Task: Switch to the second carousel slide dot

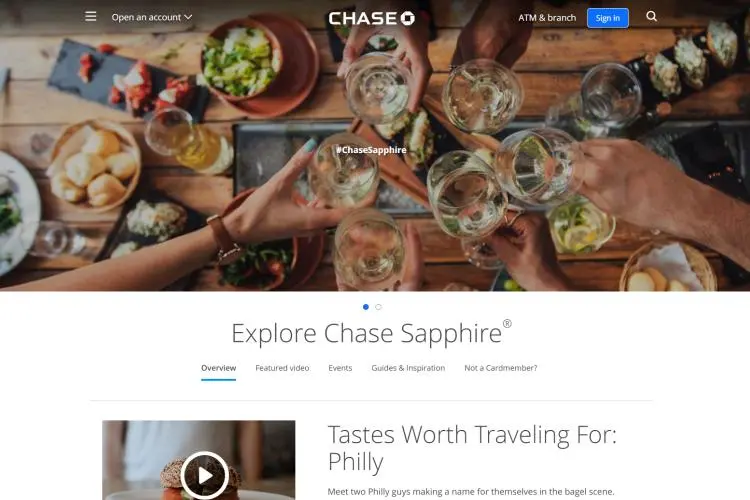Action: point(378,307)
